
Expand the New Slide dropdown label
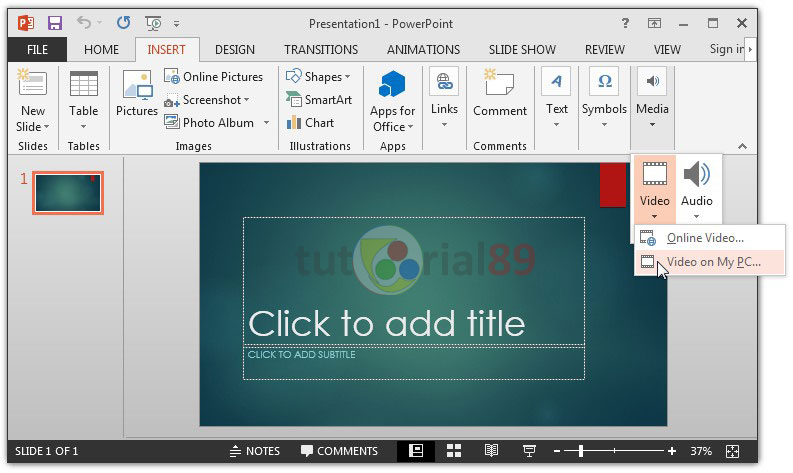(x=32, y=118)
